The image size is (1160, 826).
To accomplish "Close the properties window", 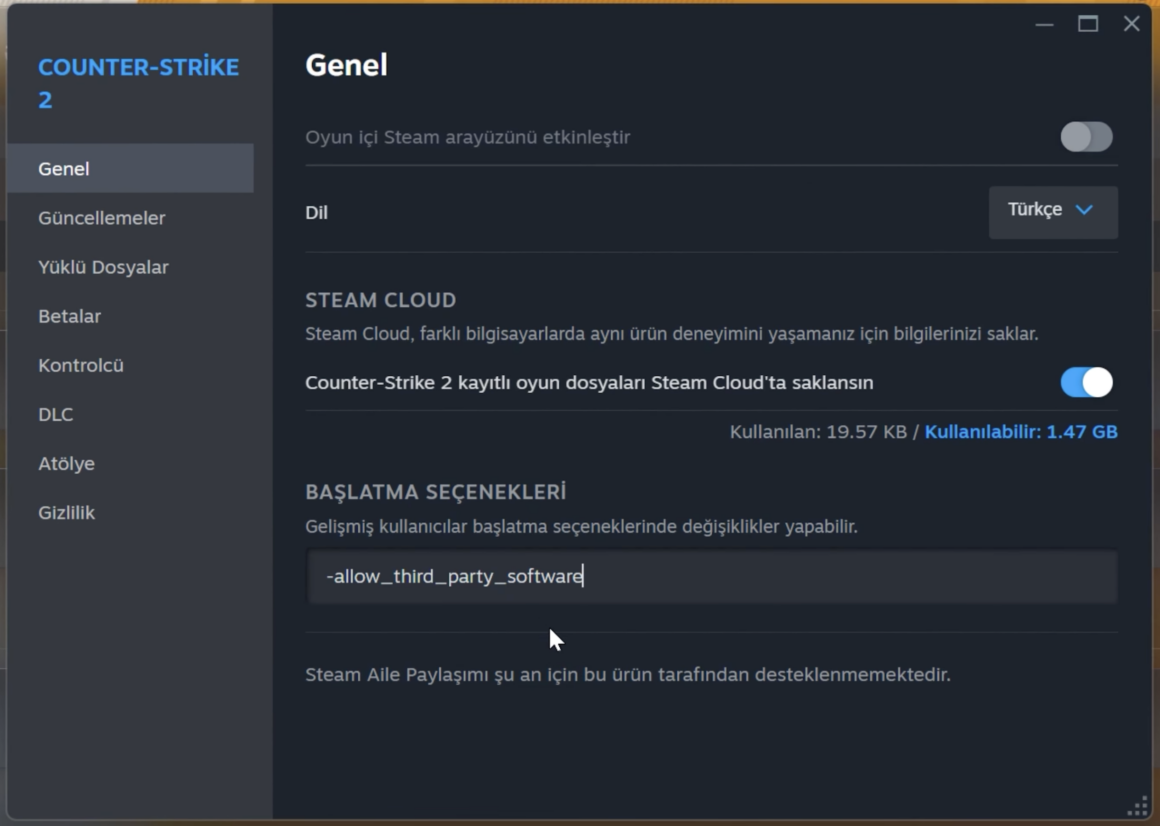I will 1131,24.
